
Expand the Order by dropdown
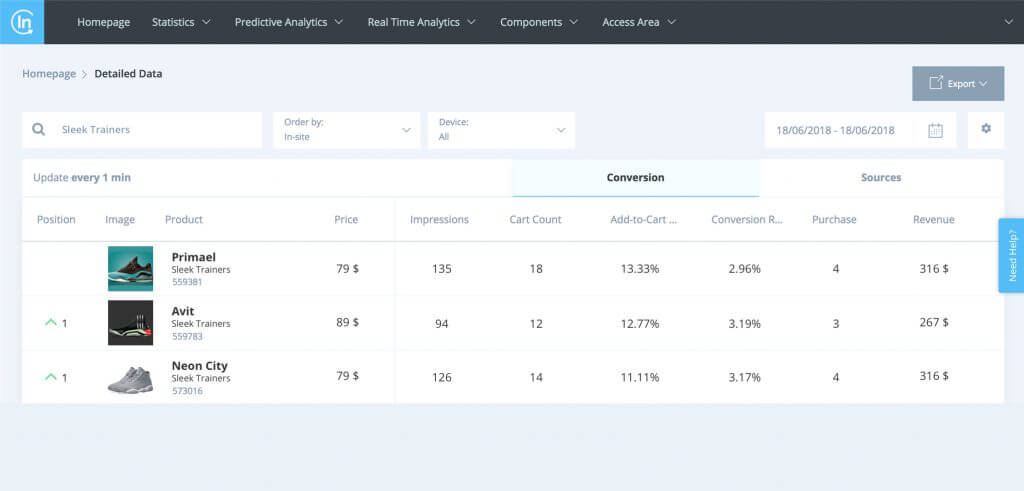pos(346,130)
